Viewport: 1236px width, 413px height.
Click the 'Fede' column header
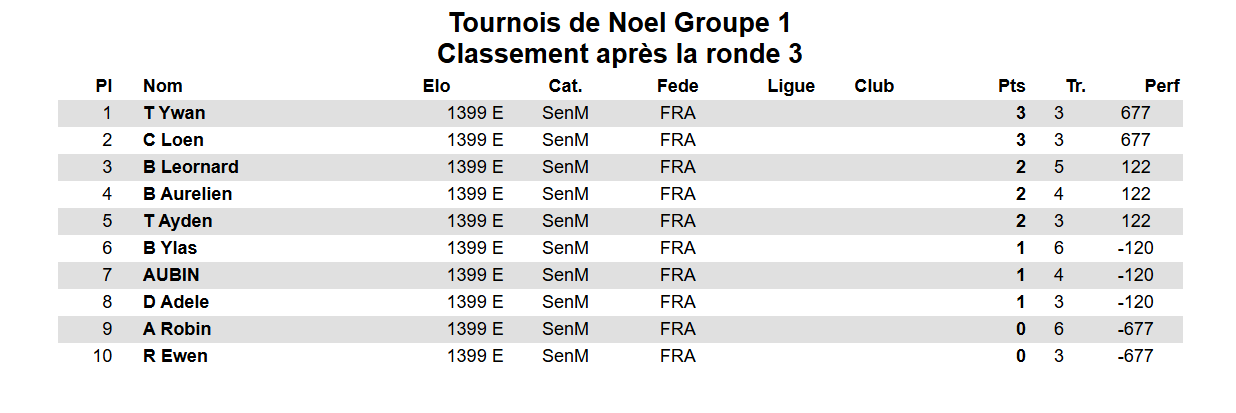pos(677,86)
